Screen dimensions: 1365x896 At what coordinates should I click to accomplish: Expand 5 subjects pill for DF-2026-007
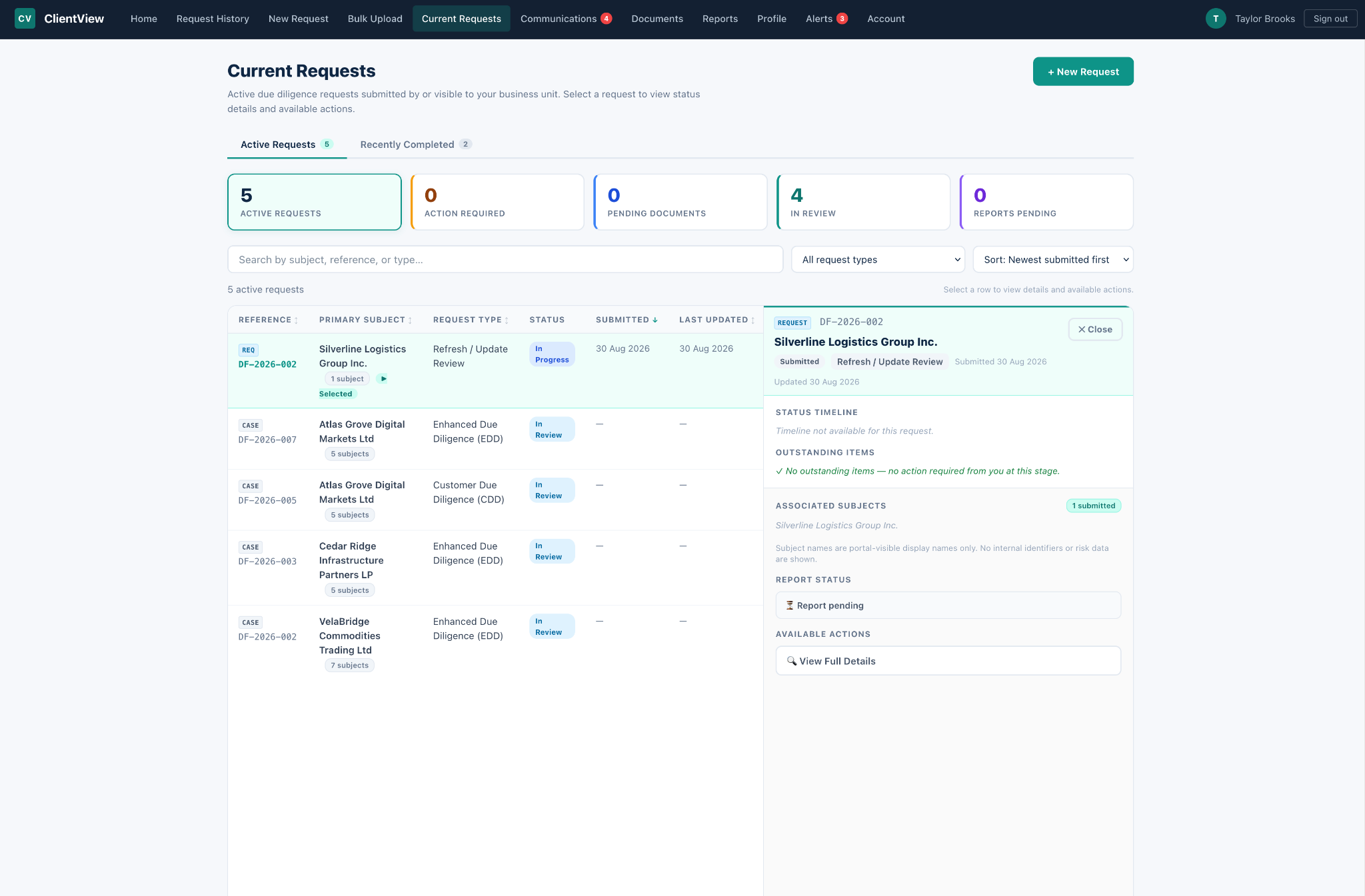pos(350,454)
